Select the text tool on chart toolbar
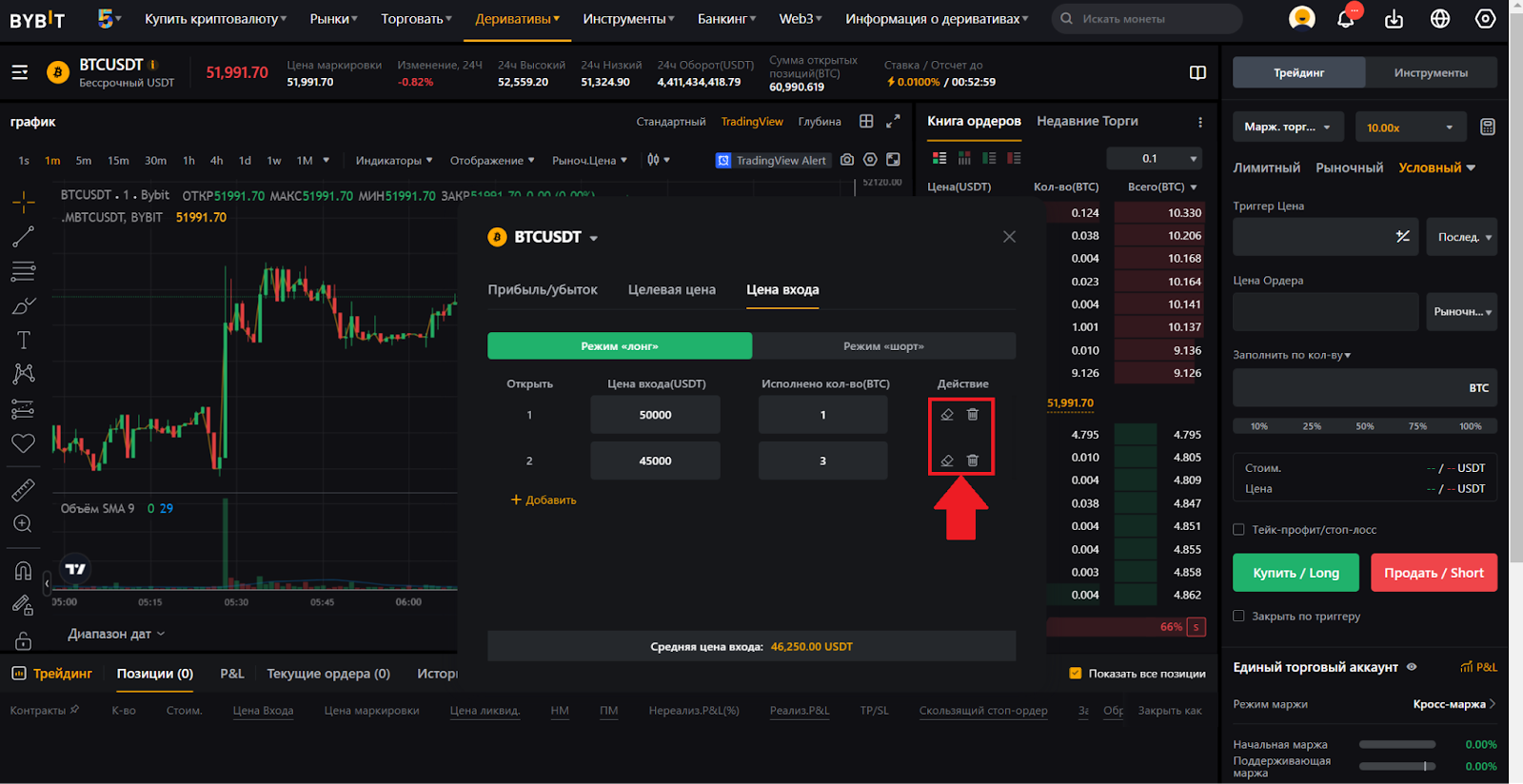Screen dimensions: 1523x784 point(24,340)
